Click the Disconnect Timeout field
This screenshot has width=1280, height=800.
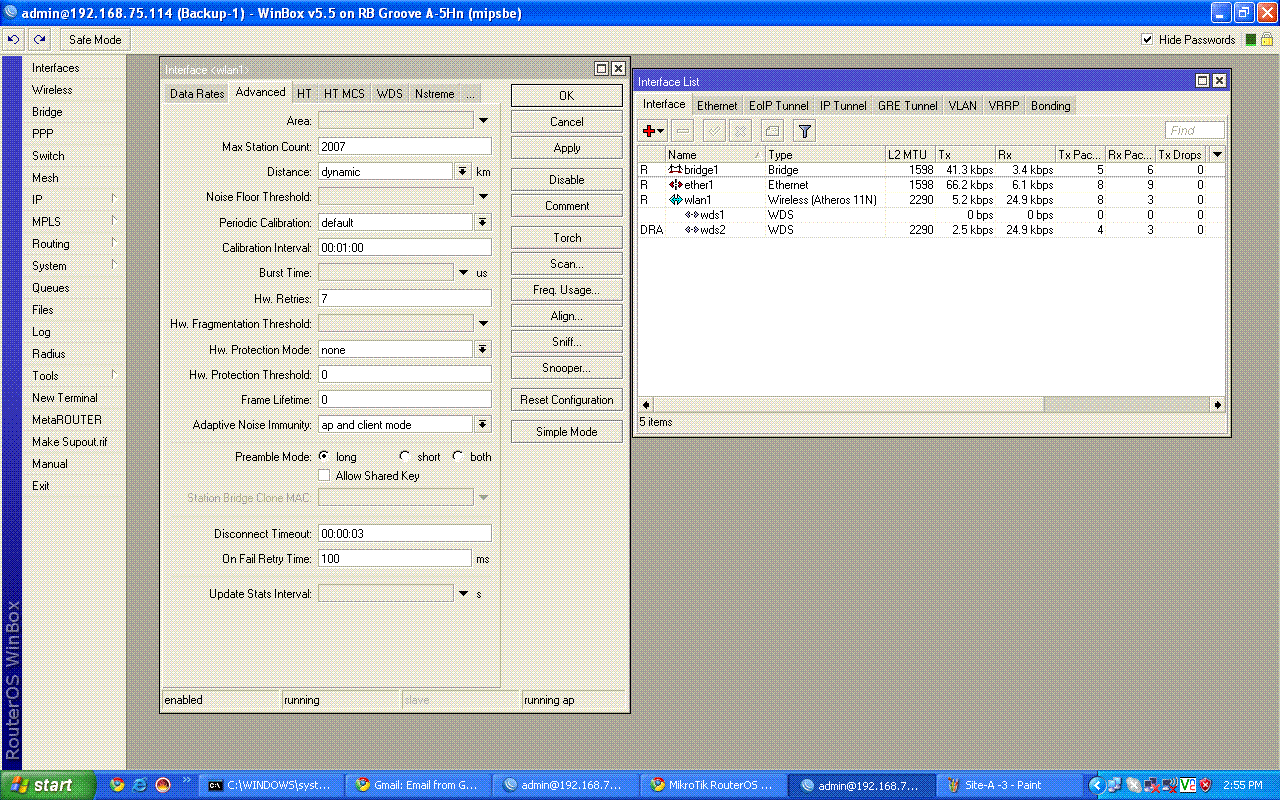coord(404,533)
